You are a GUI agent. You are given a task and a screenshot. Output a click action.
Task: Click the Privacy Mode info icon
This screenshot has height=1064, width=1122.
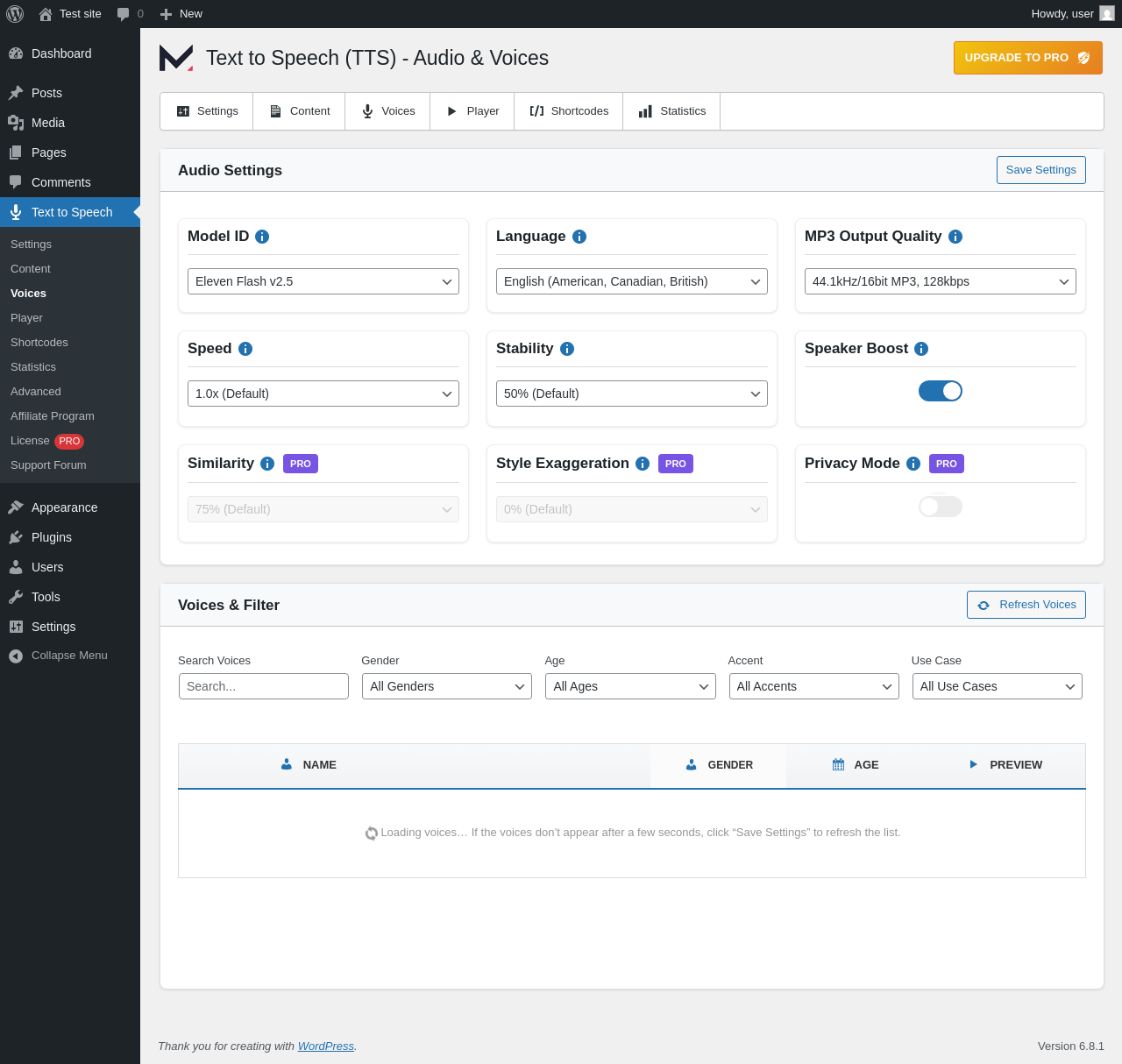(x=913, y=464)
